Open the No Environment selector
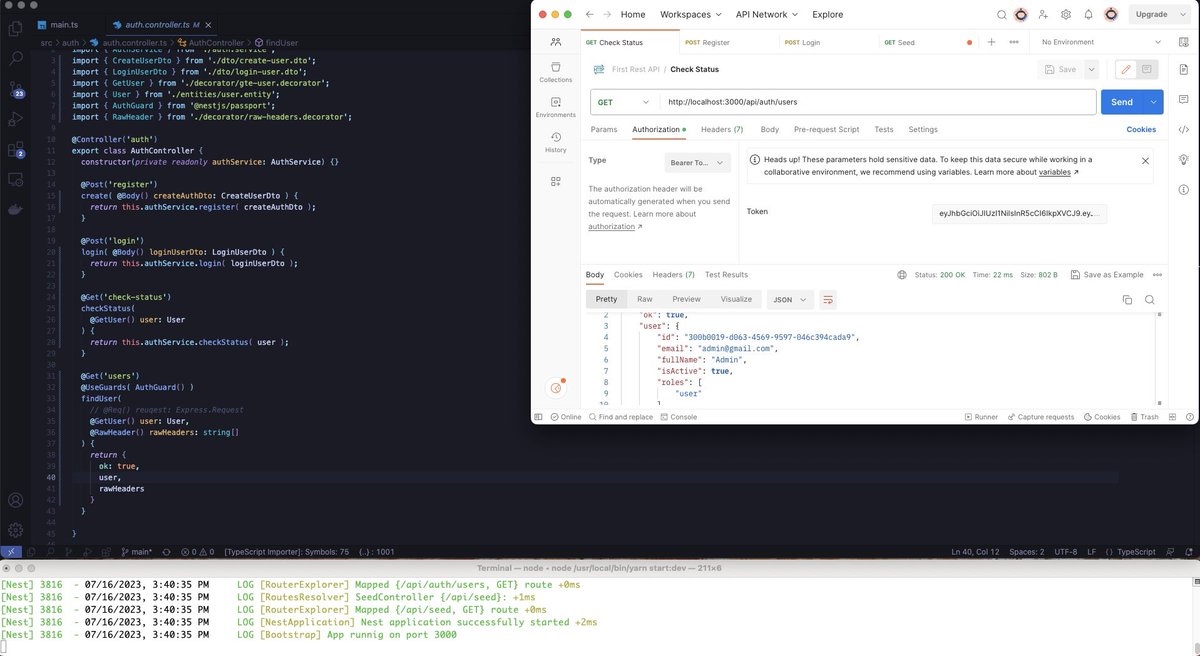1200x656 pixels. [x=1101, y=43]
